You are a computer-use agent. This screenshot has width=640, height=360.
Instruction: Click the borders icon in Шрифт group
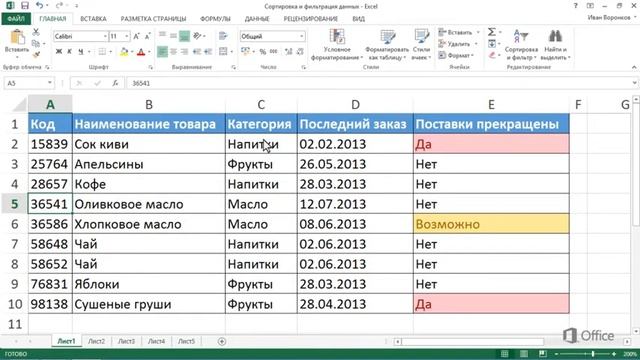tap(102, 52)
